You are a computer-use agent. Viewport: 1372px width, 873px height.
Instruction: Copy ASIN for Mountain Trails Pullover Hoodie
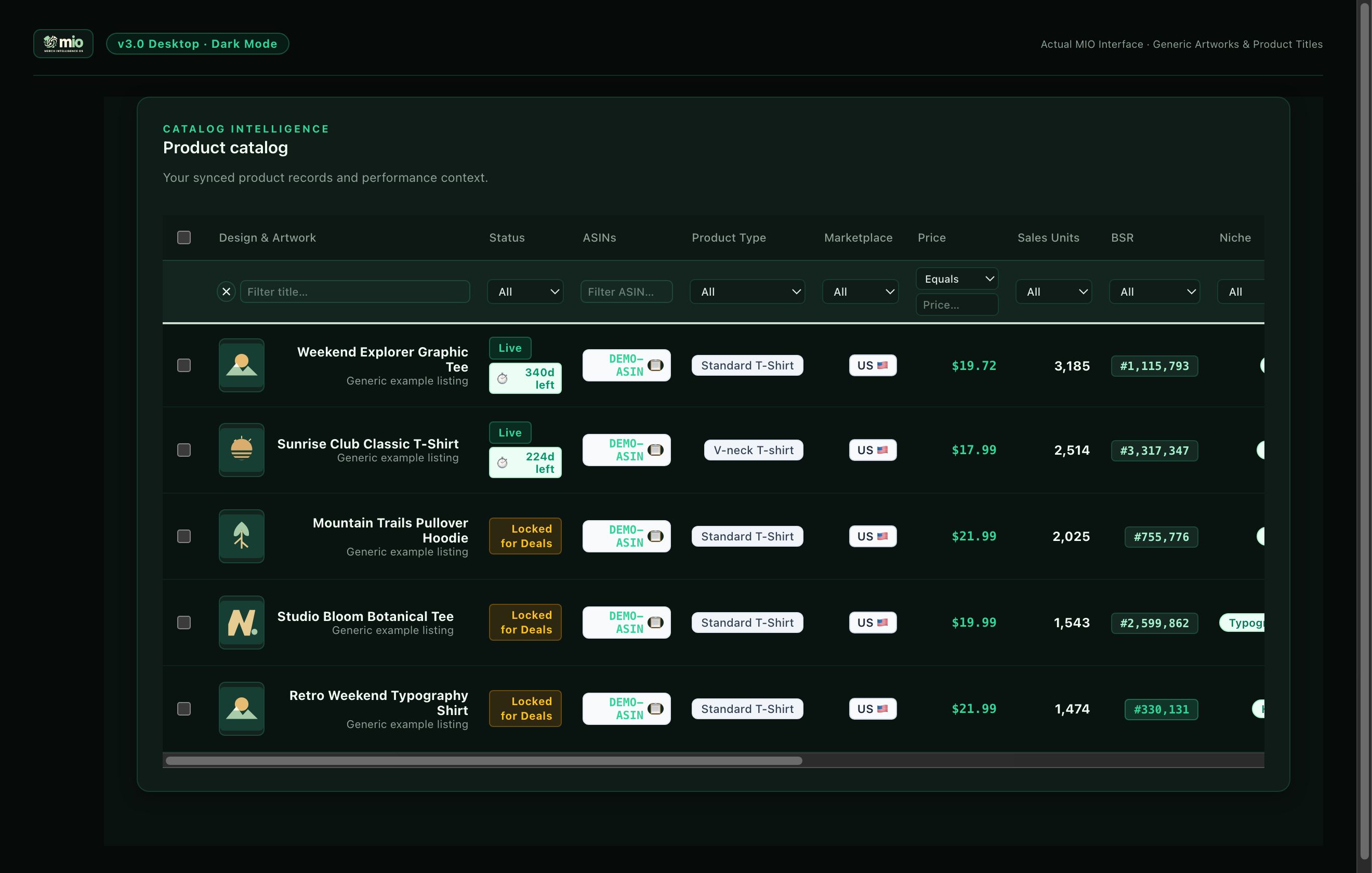pos(656,536)
